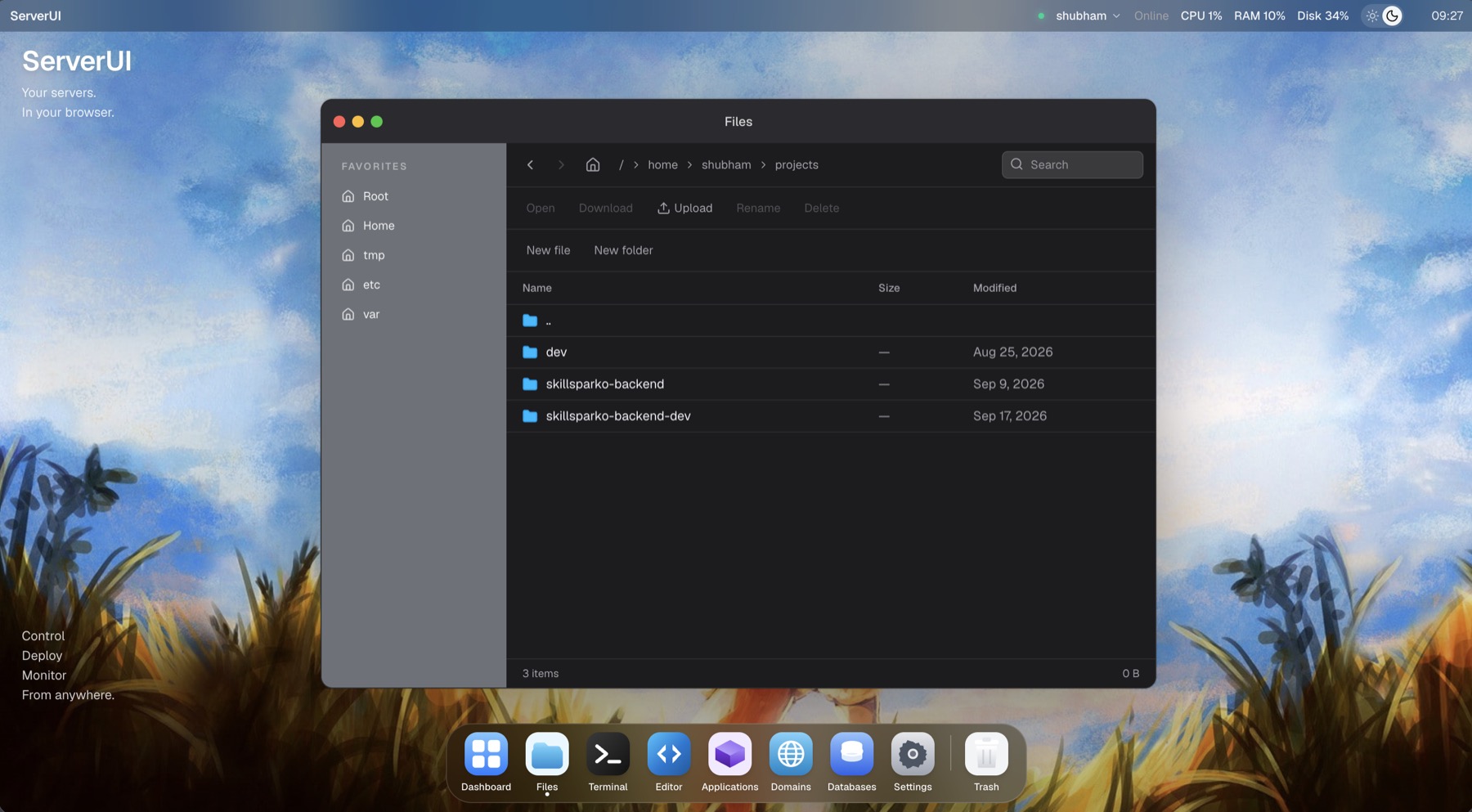Screen dimensions: 1472x812
Task: Click the New file button
Action: pos(548,250)
